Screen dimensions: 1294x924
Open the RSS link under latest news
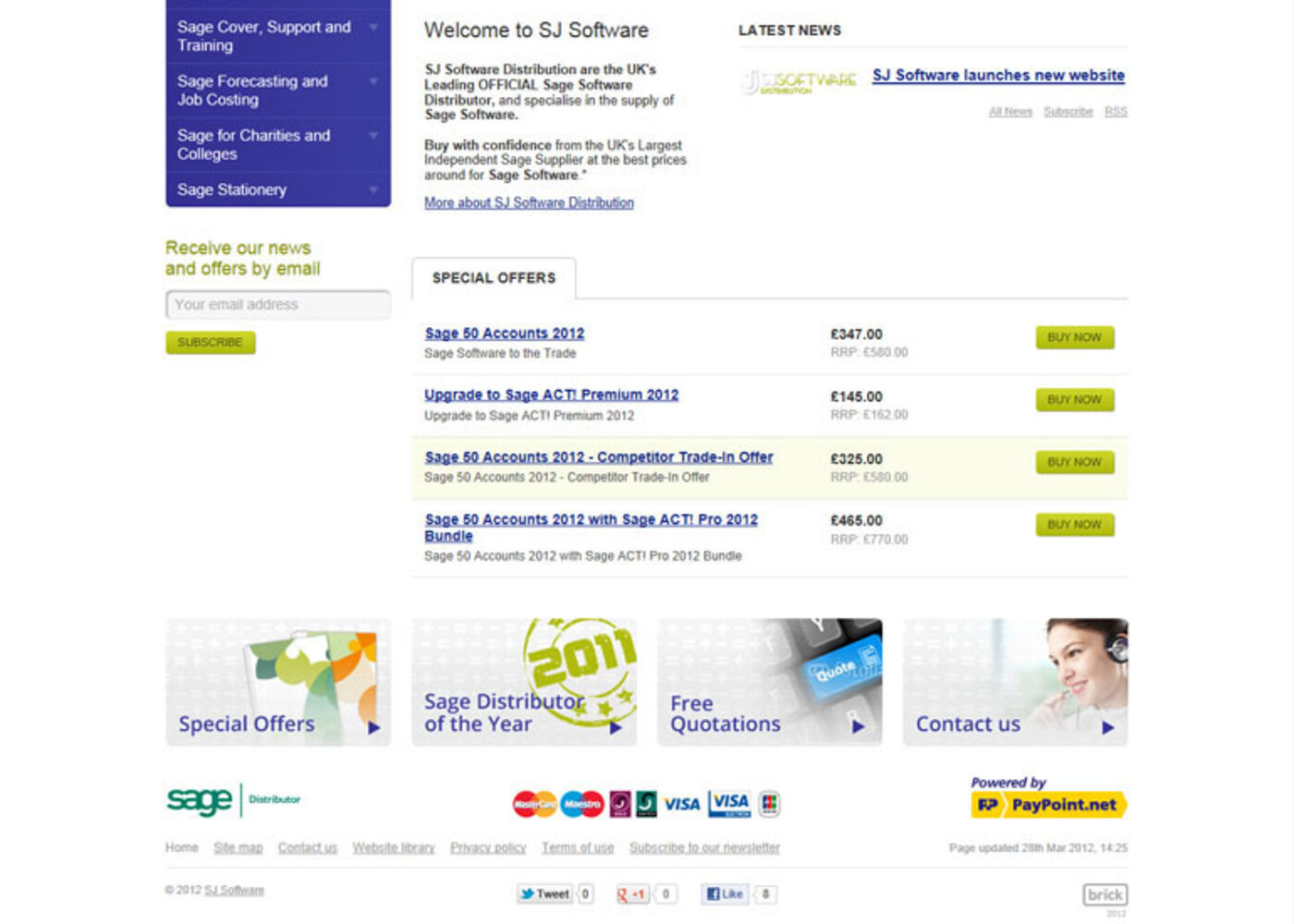tap(1117, 111)
